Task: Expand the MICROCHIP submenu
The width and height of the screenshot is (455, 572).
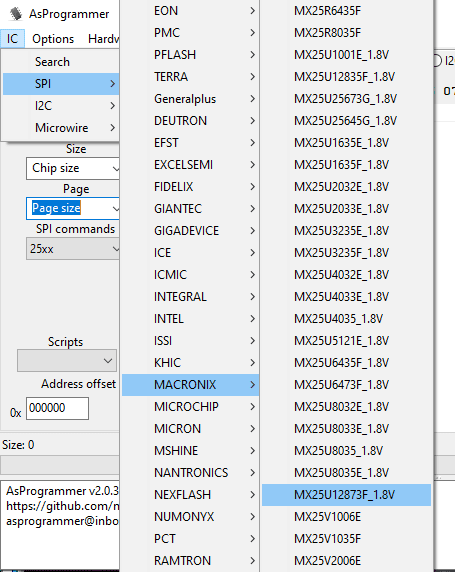Action: (190, 406)
